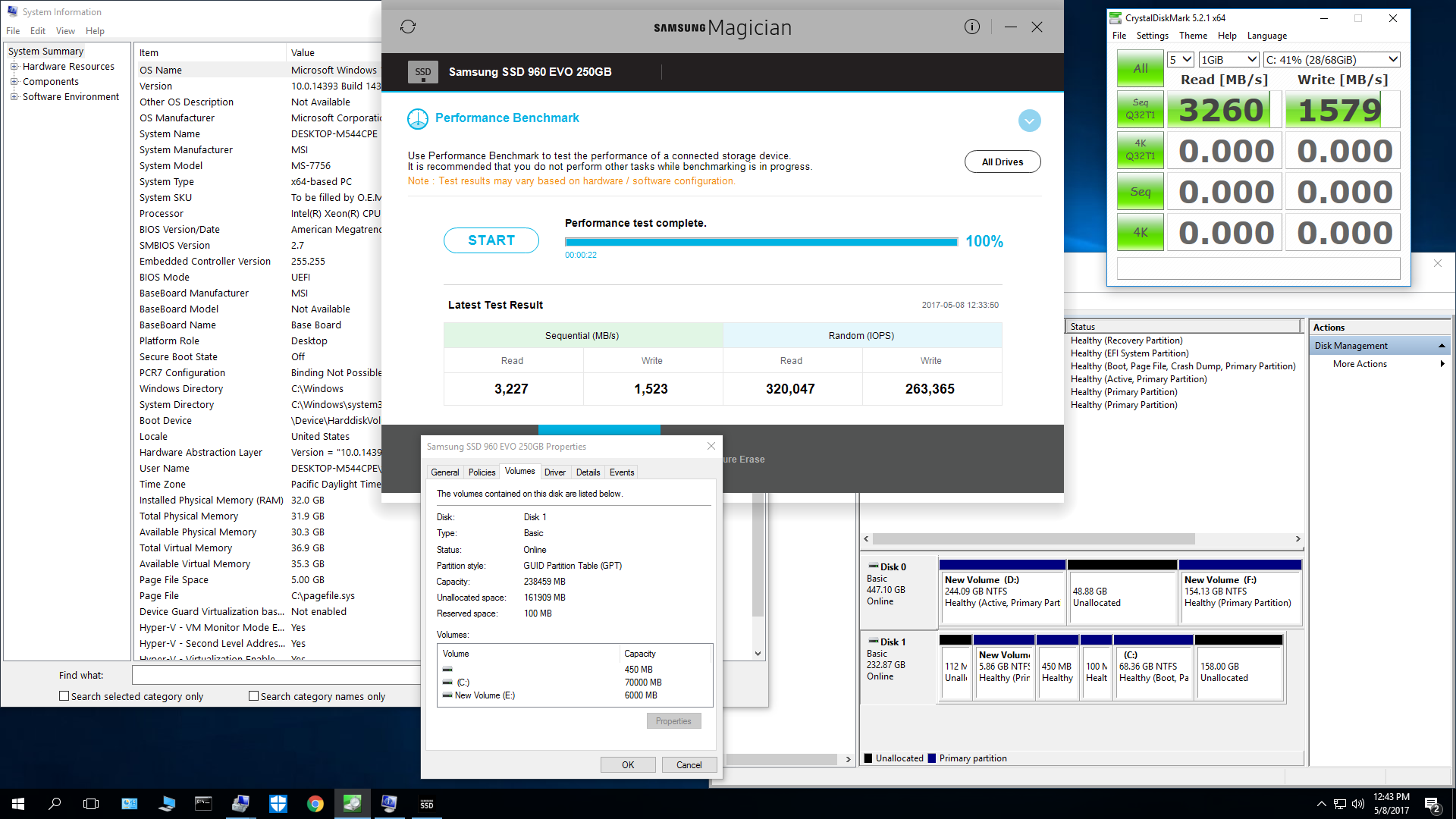Image resolution: width=1456 pixels, height=819 pixels.
Task: Click the Disk Management horizontal scrollbar
Action: (1034, 539)
